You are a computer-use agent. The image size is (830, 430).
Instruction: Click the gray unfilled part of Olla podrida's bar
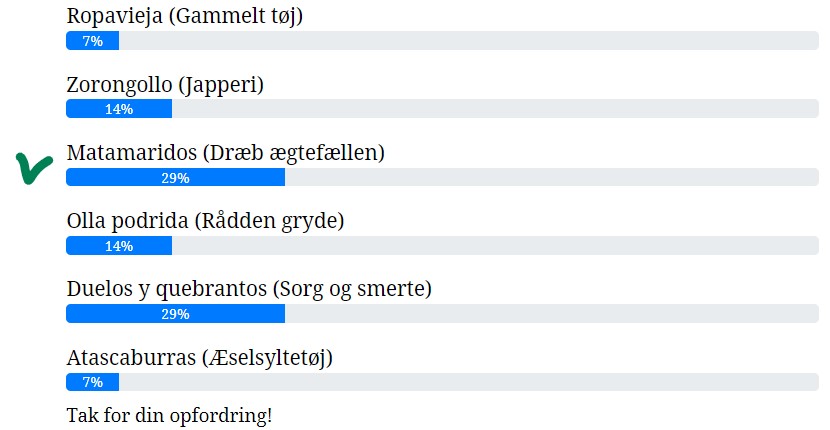[x=495, y=246]
